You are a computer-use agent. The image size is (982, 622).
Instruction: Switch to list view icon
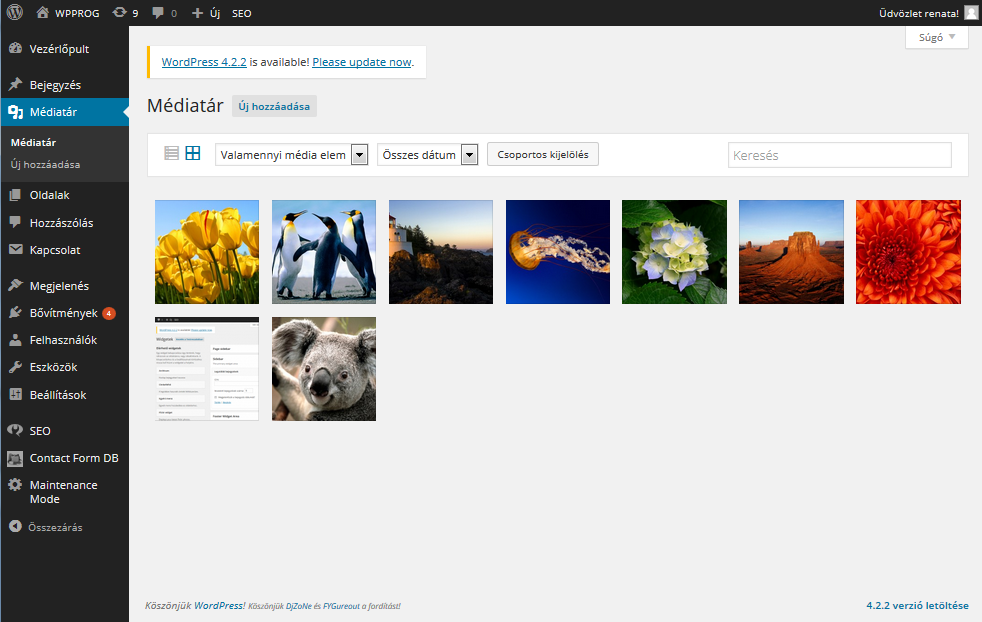coord(172,154)
